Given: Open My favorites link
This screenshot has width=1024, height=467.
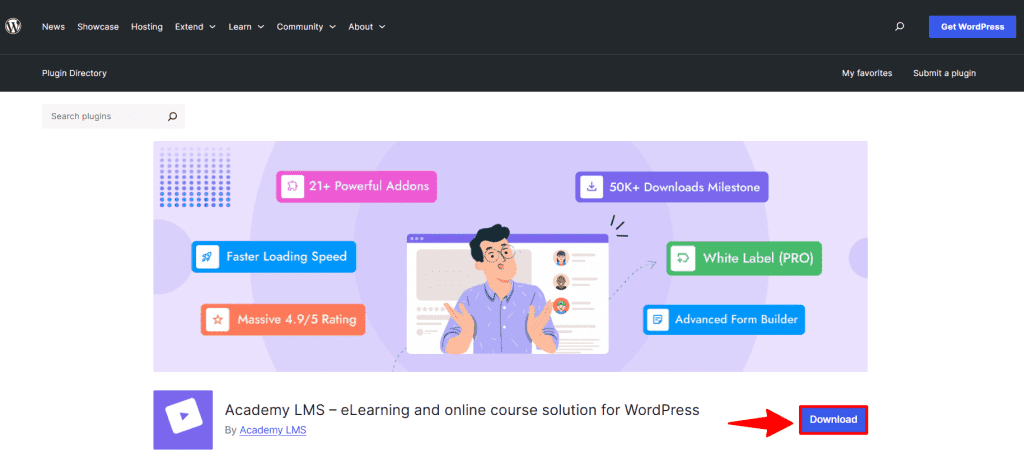Looking at the screenshot, I should coord(867,73).
